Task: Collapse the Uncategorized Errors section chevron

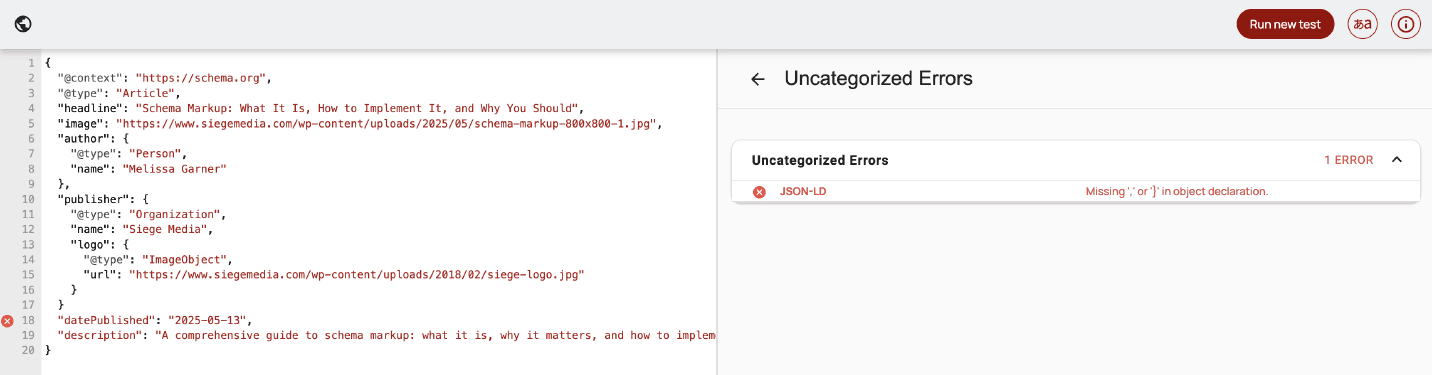Action: pyautogui.click(x=1397, y=160)
